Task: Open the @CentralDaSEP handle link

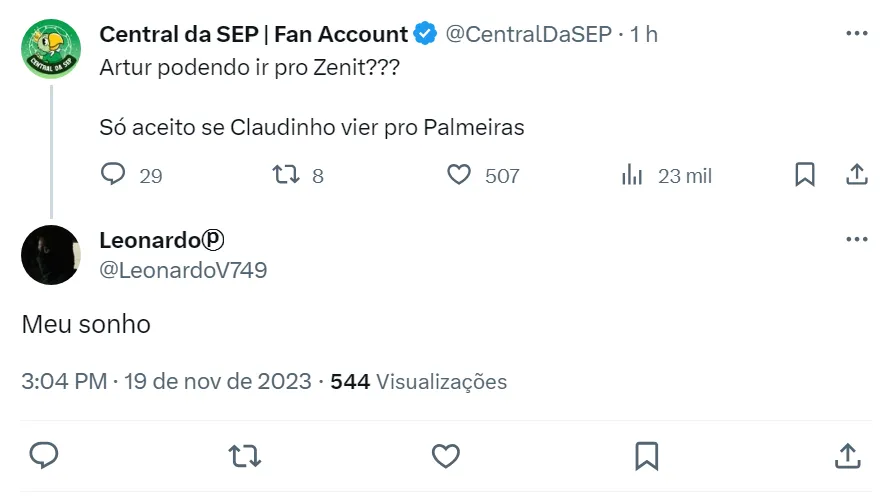Action: 527,34
